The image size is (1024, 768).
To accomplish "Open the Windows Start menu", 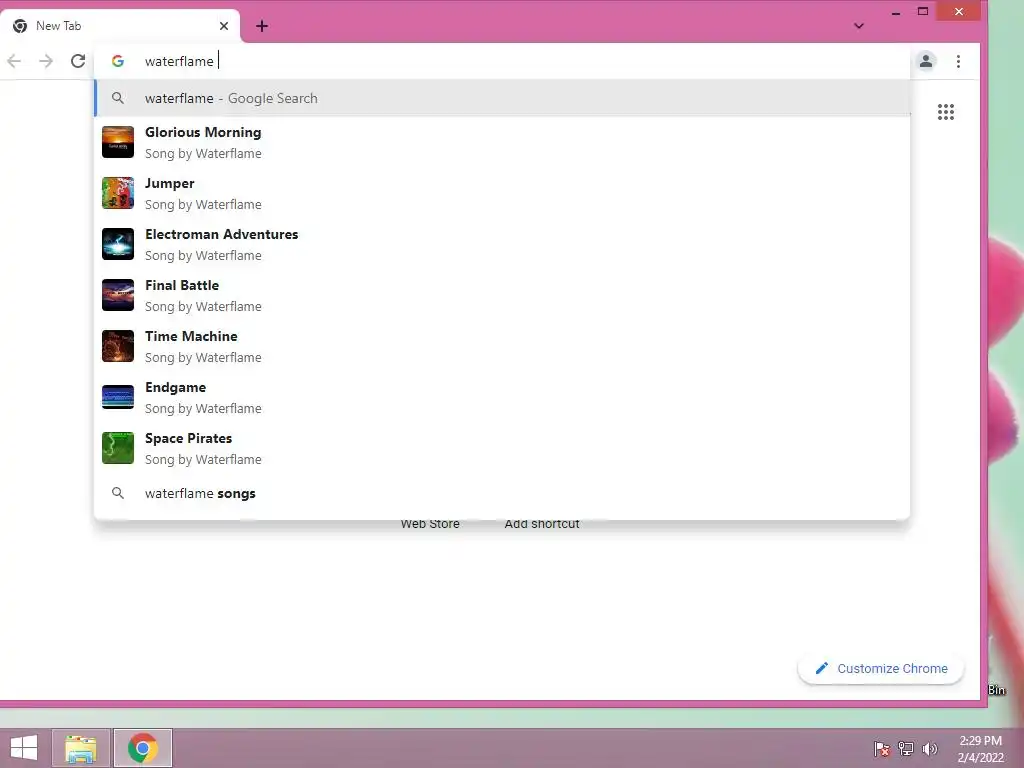I will (x=24, y=748).
